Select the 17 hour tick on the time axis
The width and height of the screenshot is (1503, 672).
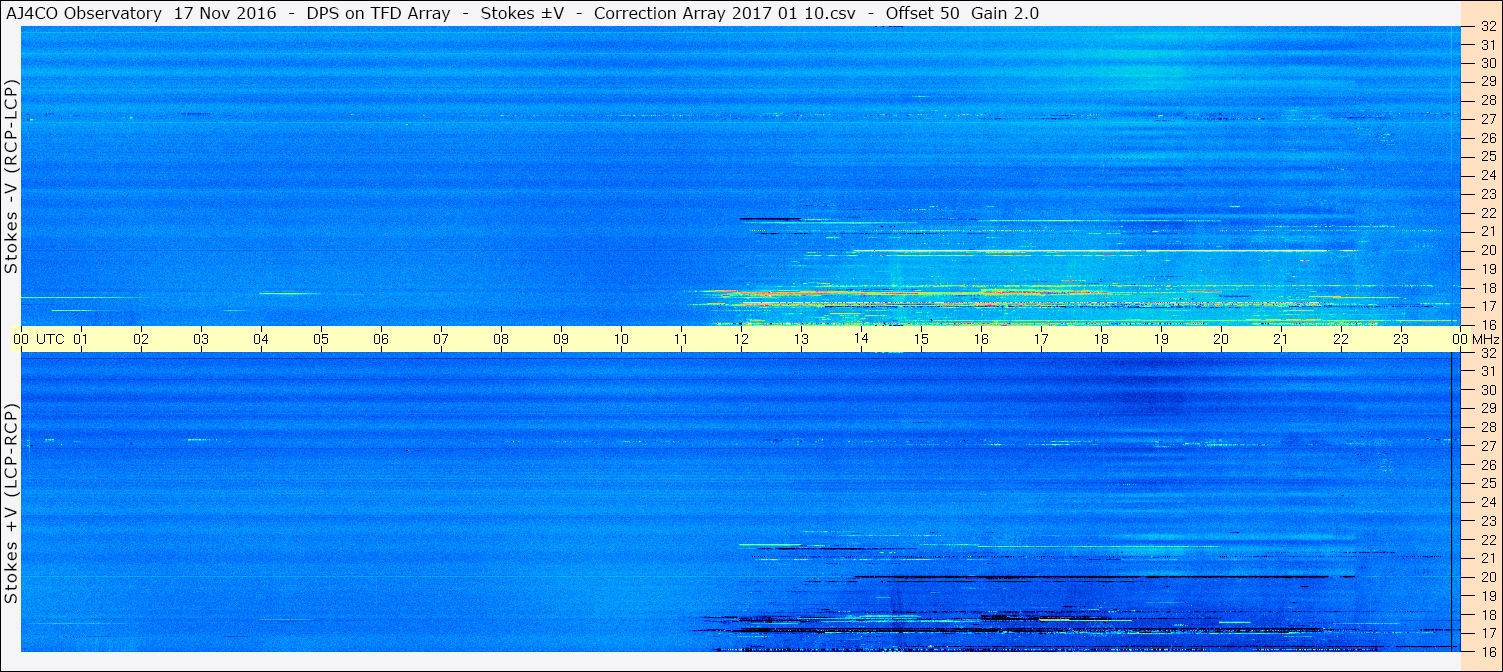1041,339
